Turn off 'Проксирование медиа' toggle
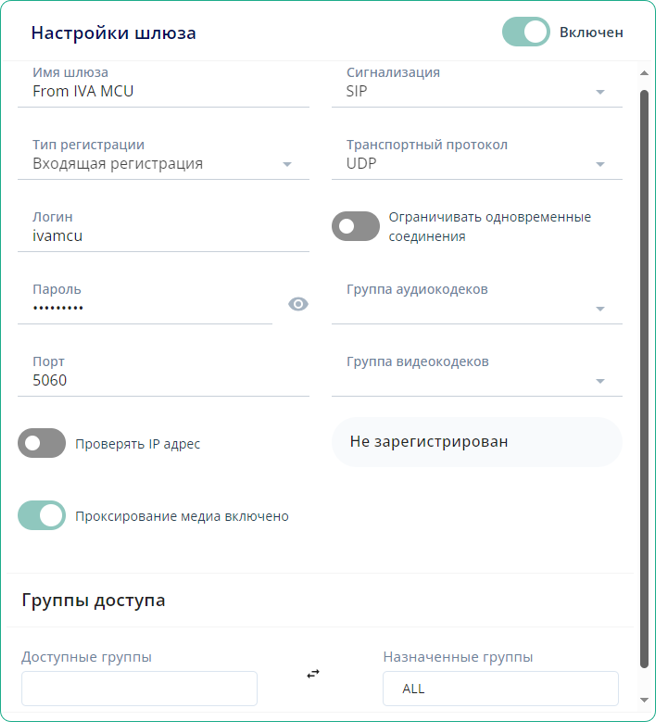 42,516
